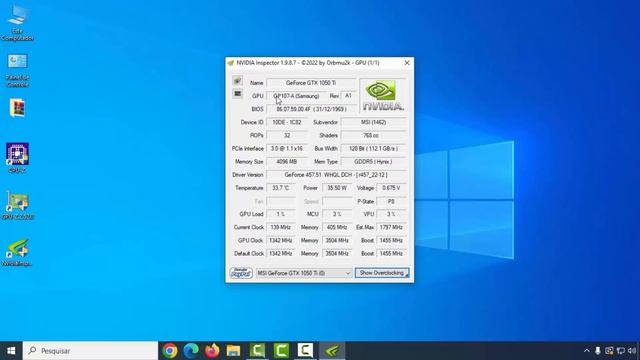Expand the hidden system tray icons chevron
This screenshot has width=640, height=360.
[587, 351]
